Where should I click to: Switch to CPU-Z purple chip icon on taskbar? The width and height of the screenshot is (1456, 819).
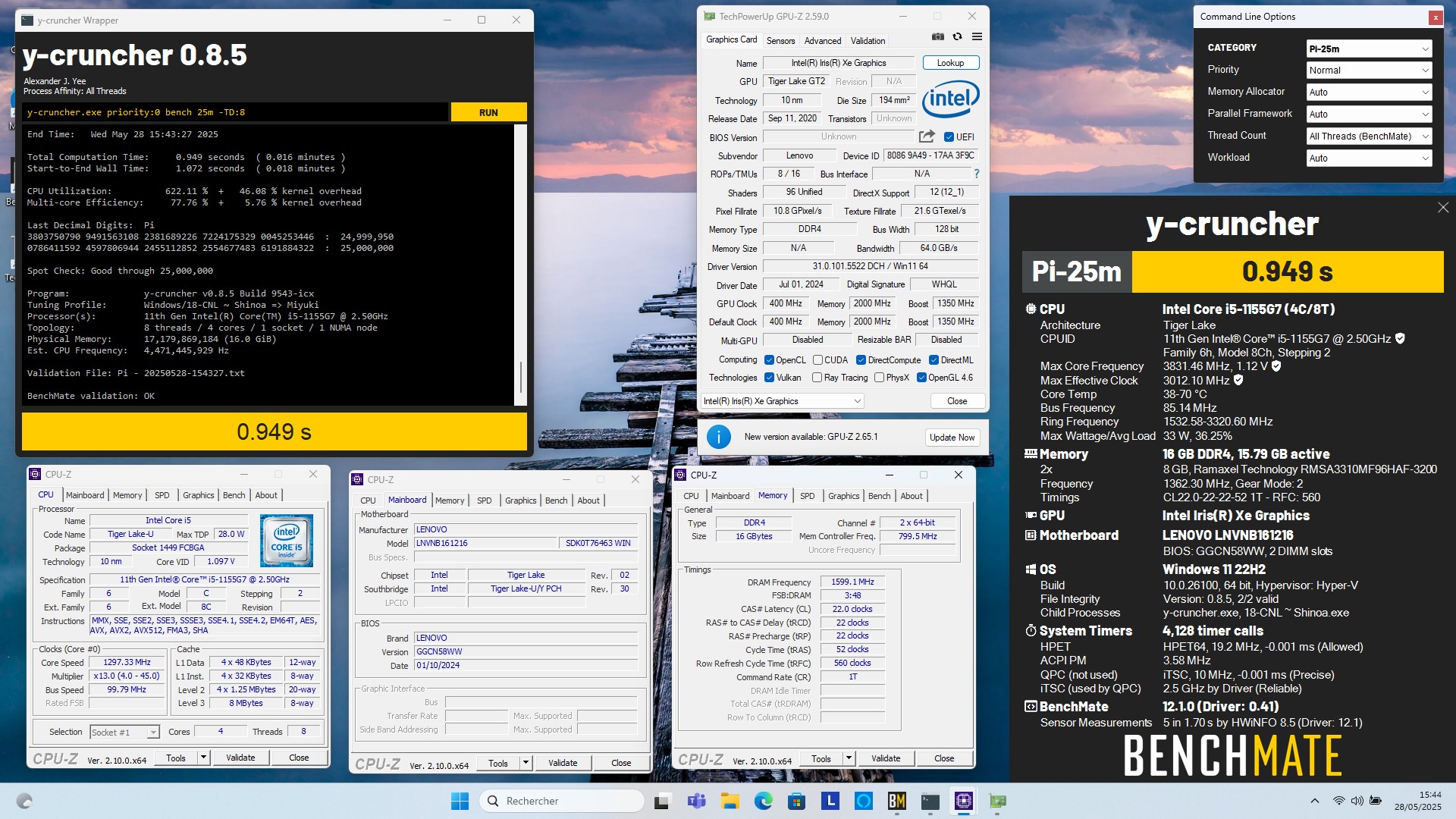[x=964, y=801]
